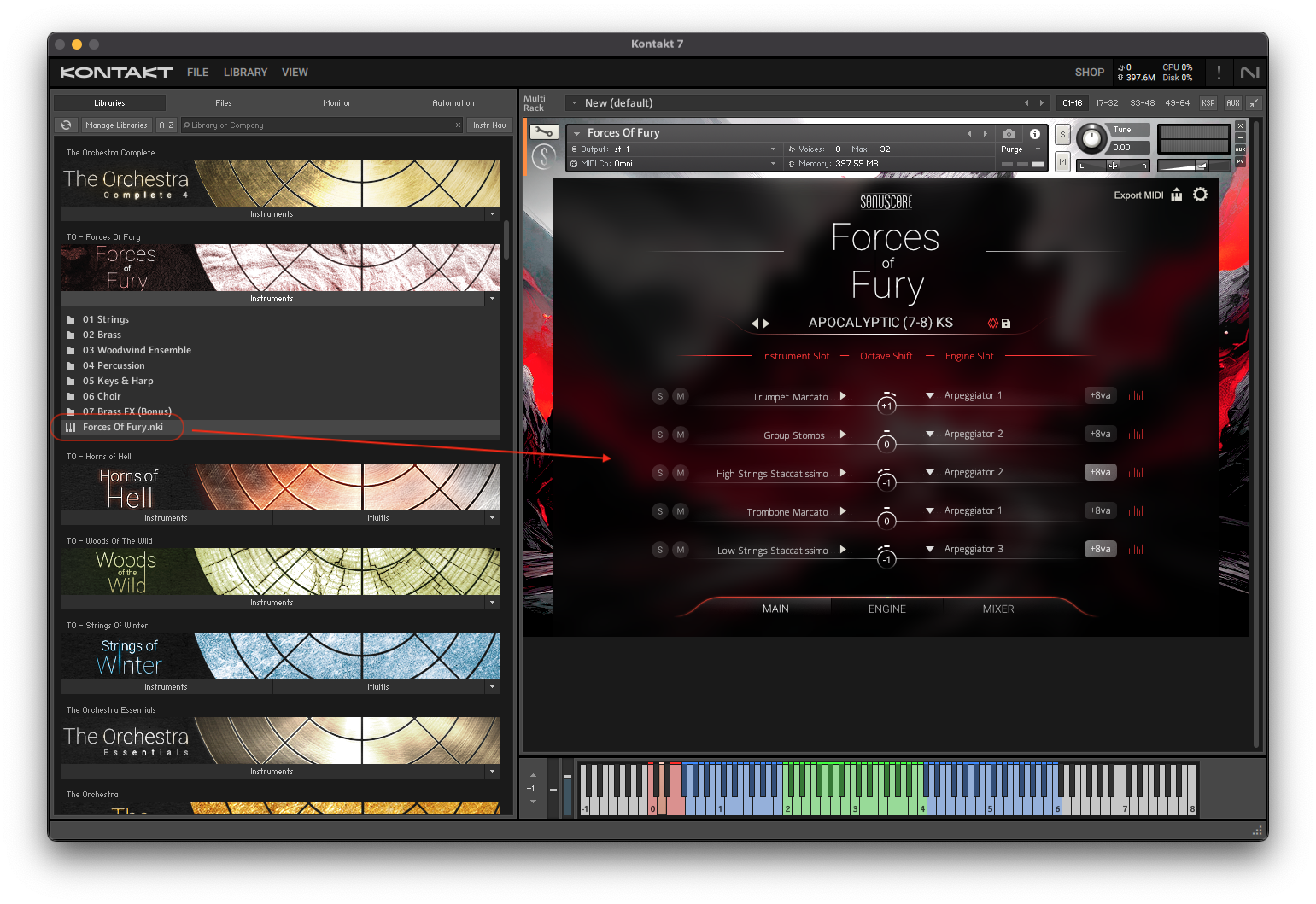Adjust the Tune knob
1316x904 pixels.
point(1091,138)
